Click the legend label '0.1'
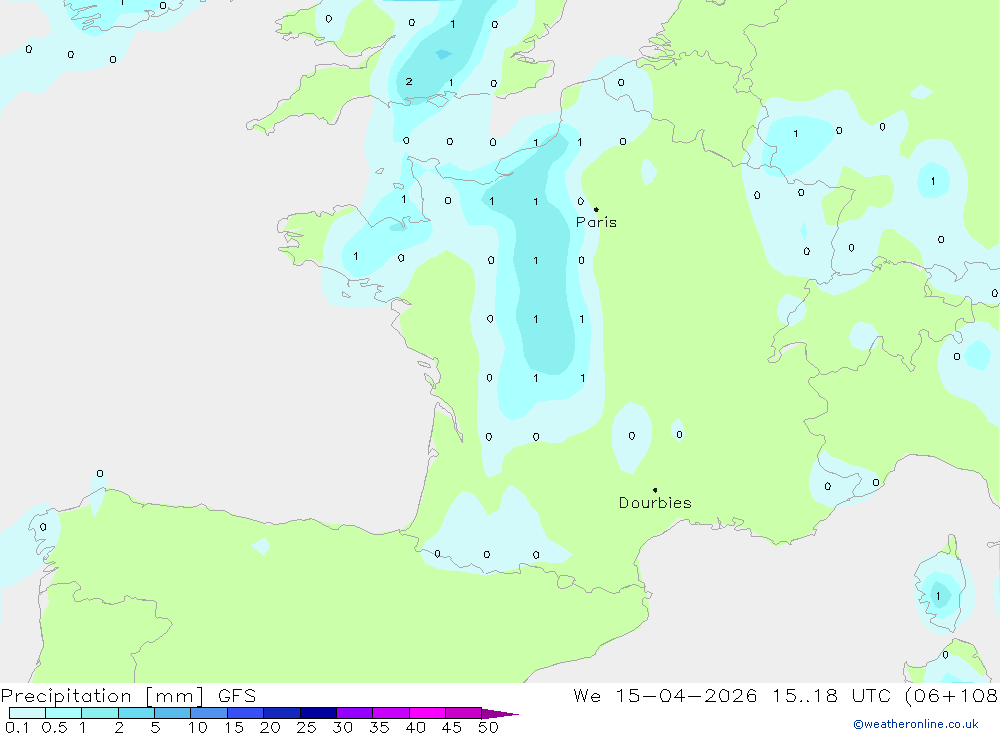 [17, 727]
